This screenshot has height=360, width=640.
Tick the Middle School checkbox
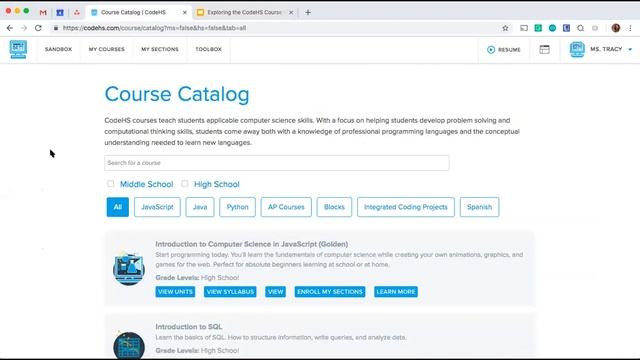(x=110, y=184)
